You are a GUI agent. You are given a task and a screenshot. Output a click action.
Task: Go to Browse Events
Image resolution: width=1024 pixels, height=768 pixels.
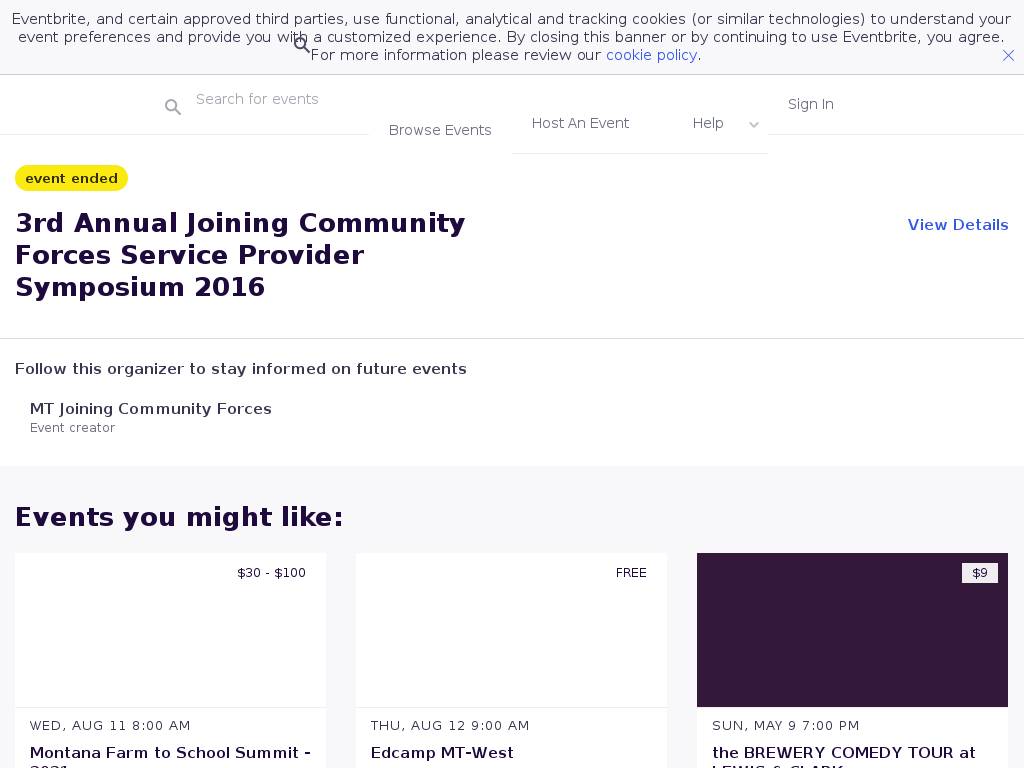[440, 130]
